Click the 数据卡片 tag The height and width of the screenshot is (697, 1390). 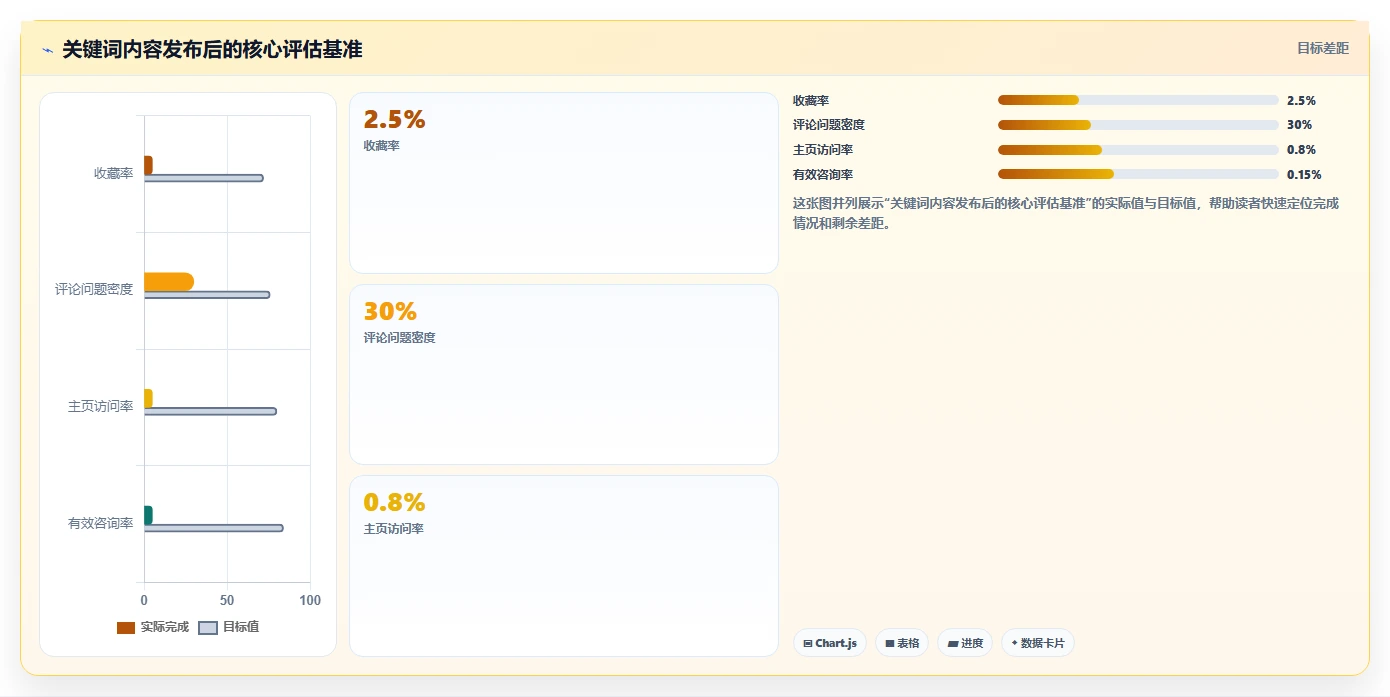coord(1038,643)
